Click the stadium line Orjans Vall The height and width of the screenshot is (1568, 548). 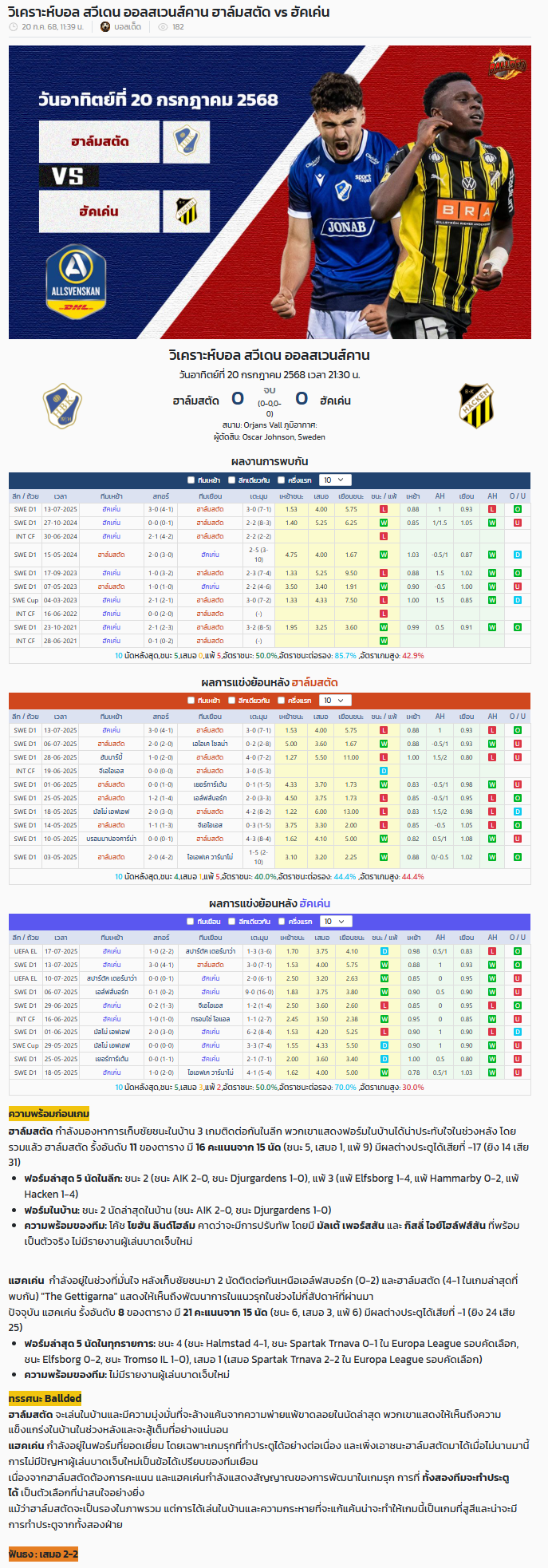pyautogui.click(x=270, y=425)
